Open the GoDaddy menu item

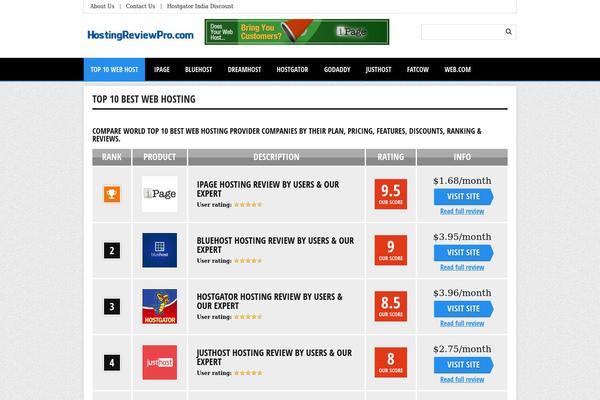tap(337, 69)
